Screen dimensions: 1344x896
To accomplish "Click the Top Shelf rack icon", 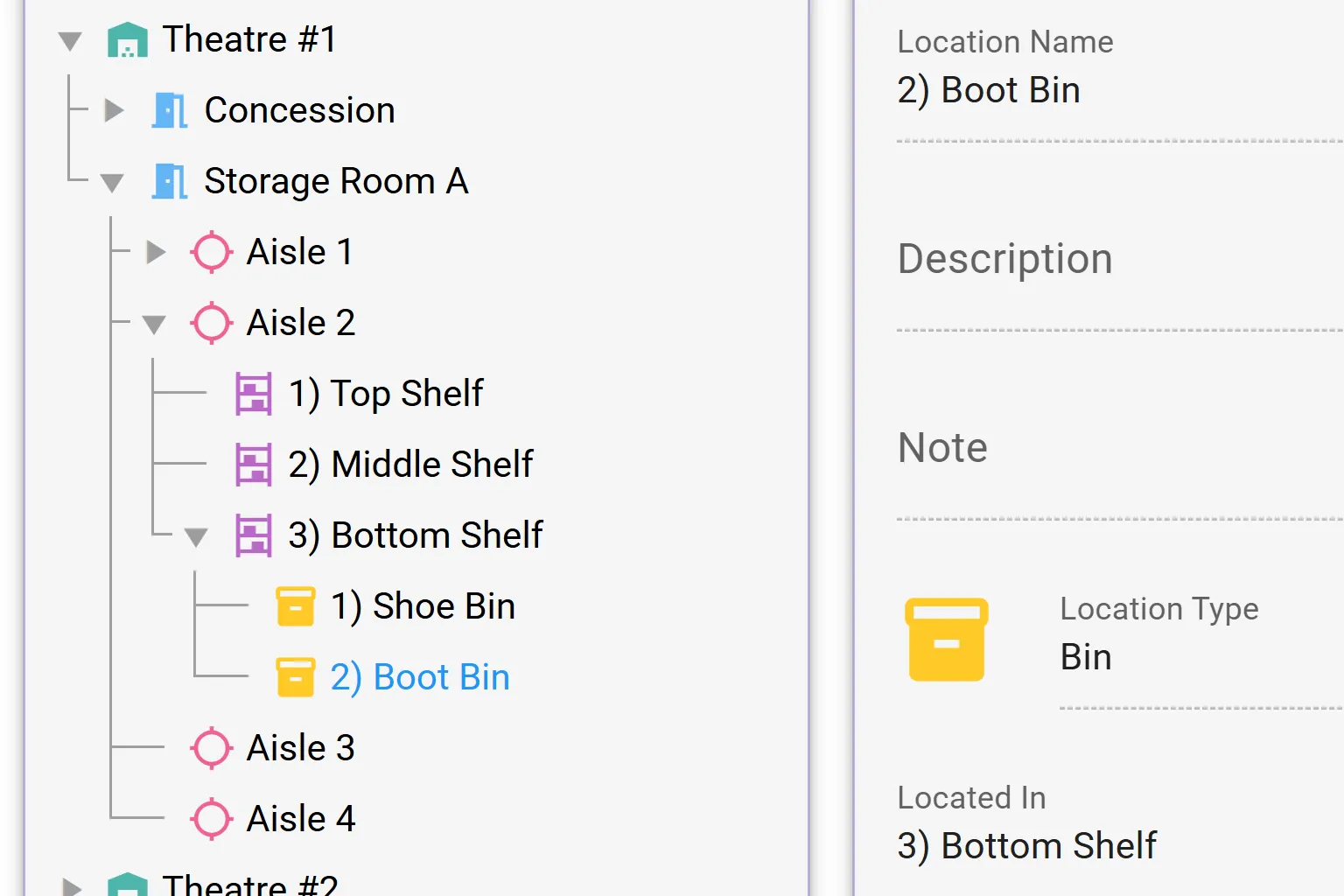I will [x=253, y=394].
